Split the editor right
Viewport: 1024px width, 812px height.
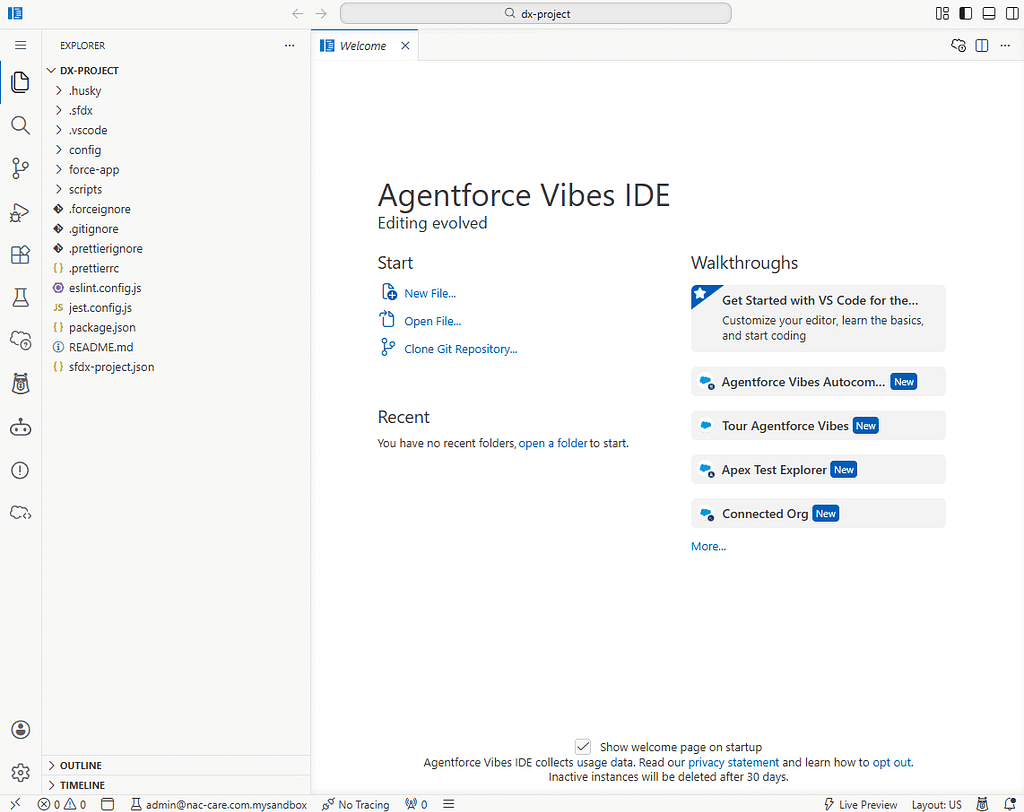click(x=982, y=46)
